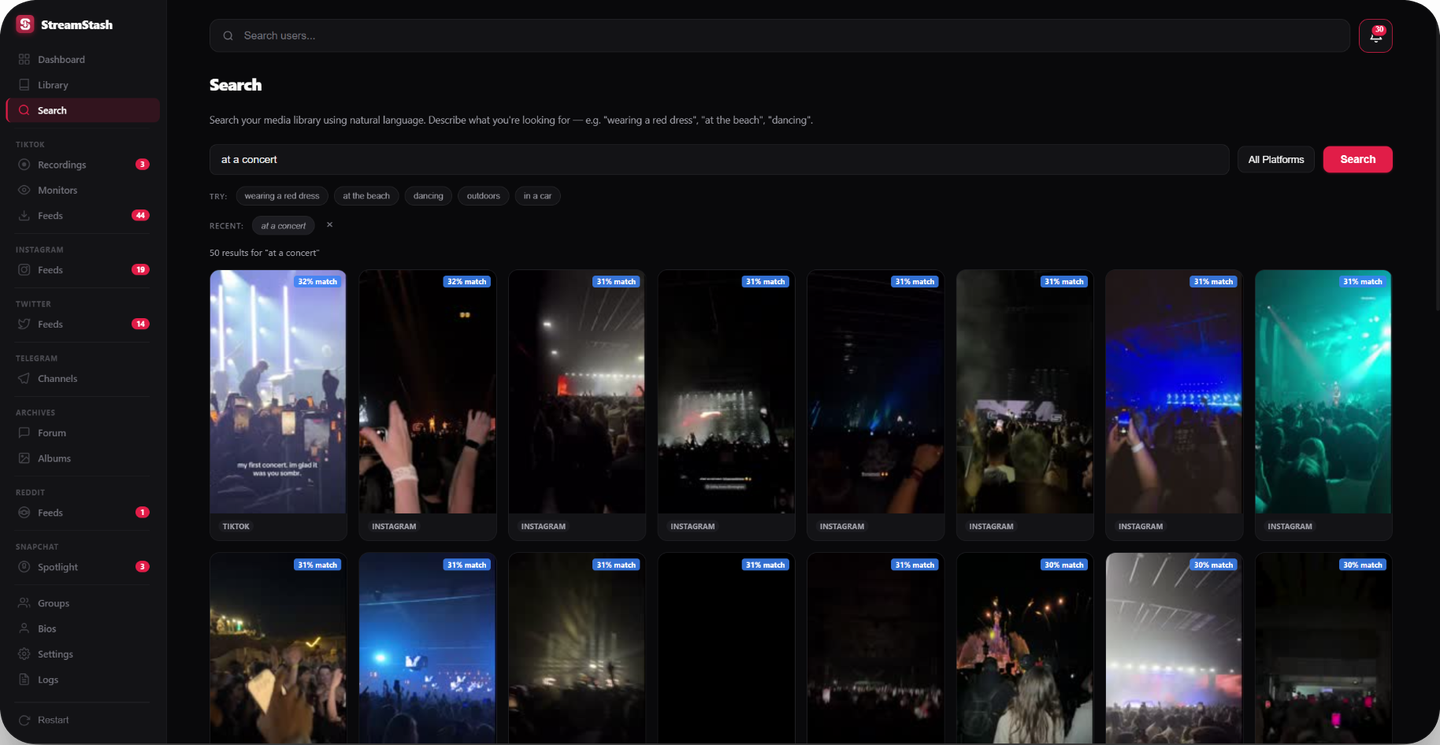Try the "wearing a red dress" suggestion
Image resolution: width=1440 pixels, height=745 pixels.
tap(282, 196)
